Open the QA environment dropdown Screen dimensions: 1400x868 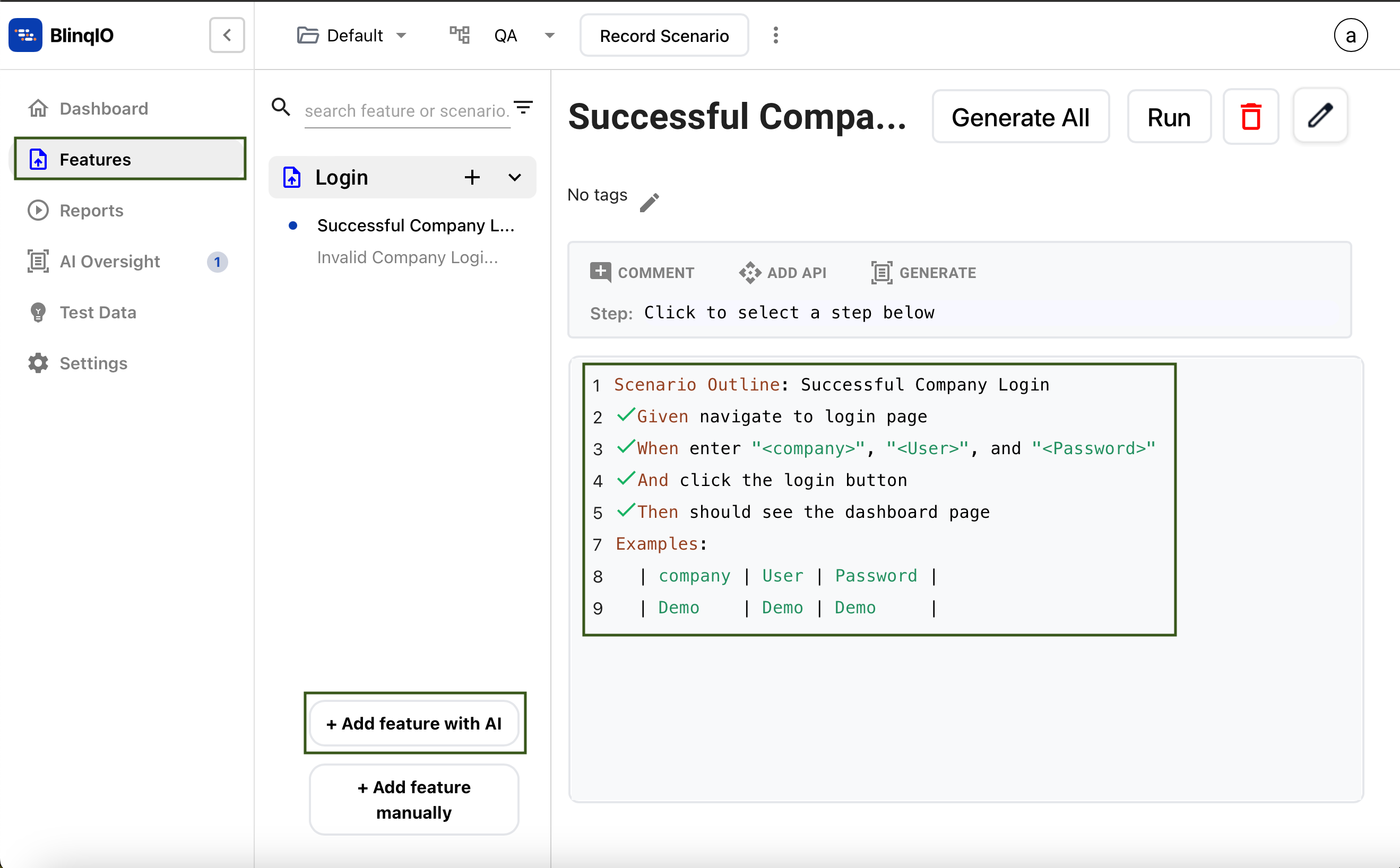[524, 36]
